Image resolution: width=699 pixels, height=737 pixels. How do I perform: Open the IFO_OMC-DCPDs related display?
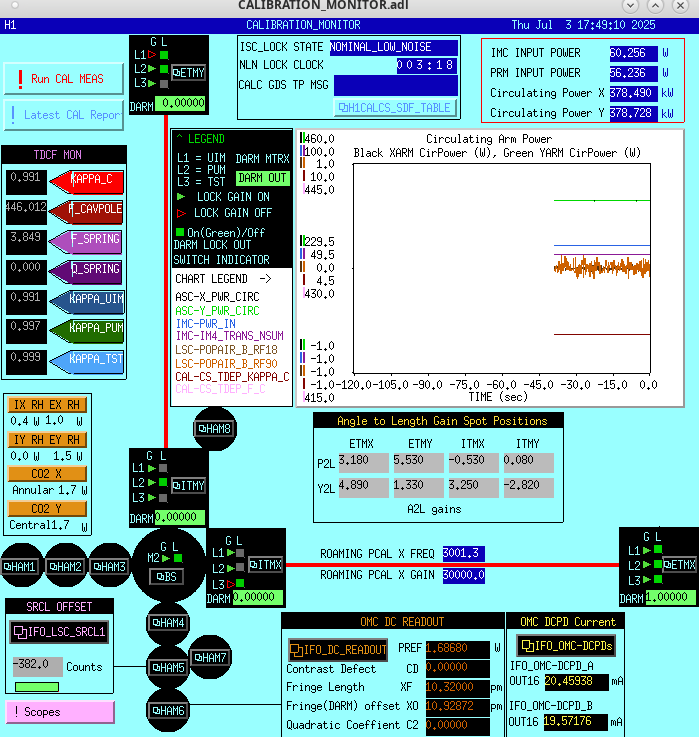point(566,646)
